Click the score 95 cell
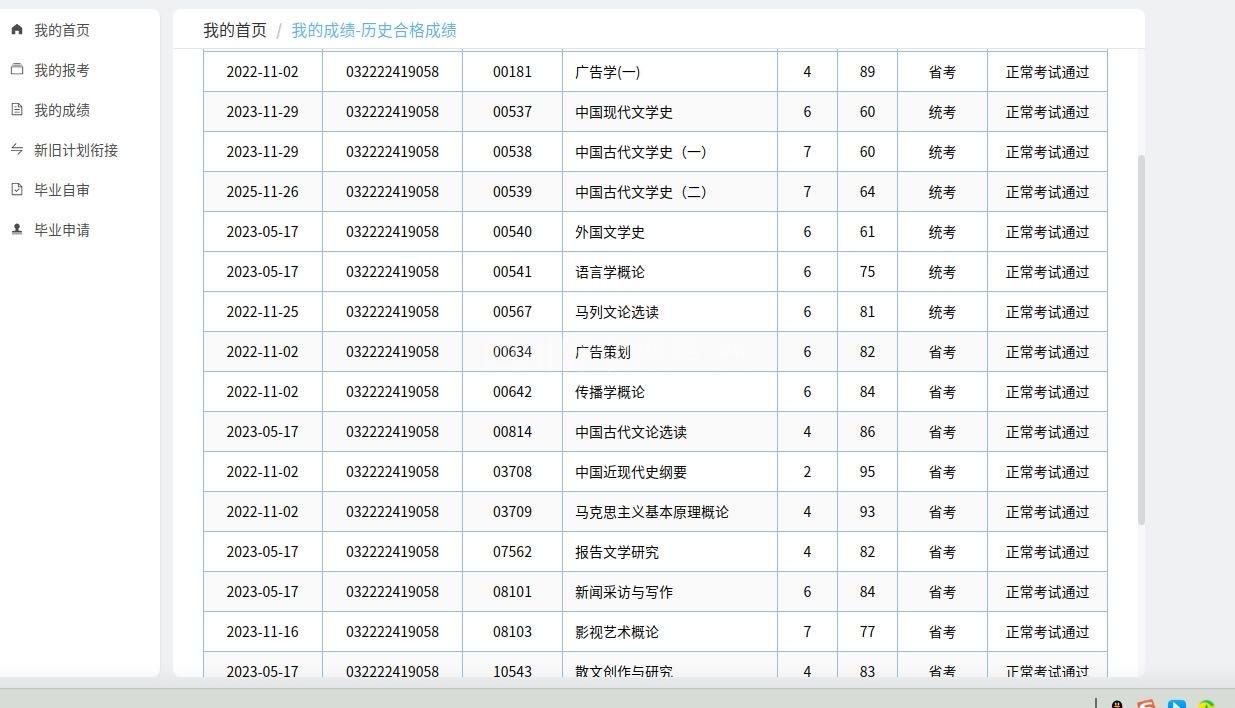This screenshot has height=708, width=1235. pyautogui.click(x=867, y=472)
